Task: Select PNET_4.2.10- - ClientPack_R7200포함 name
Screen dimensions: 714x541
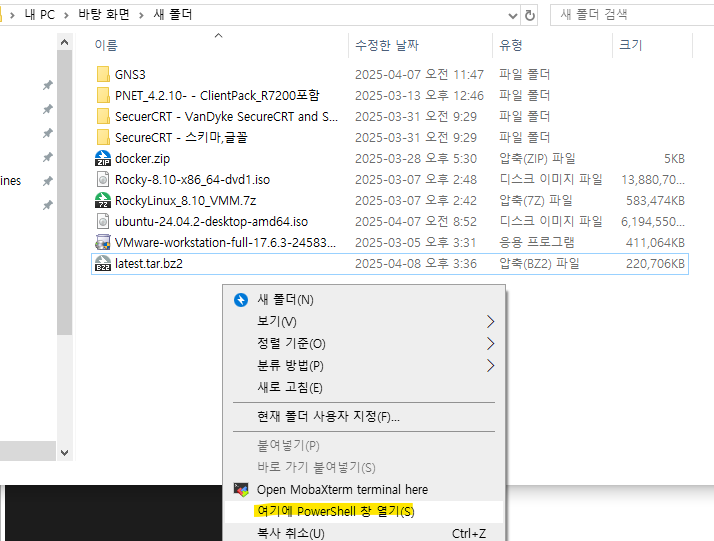Action: tap(217, 96)
